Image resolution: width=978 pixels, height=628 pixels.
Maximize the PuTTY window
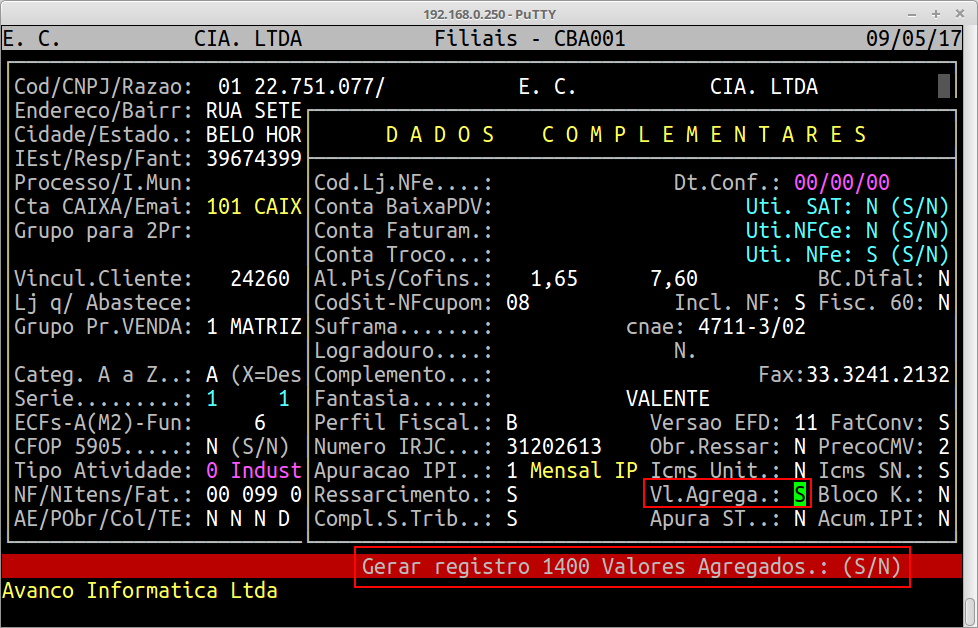point(936,14)
